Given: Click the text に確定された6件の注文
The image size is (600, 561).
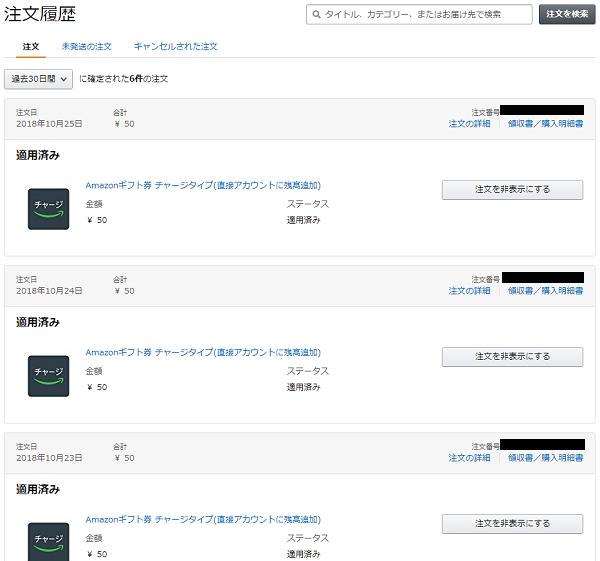Looking at the screenshot, I should pyautogui.click(x=124, y=79).
